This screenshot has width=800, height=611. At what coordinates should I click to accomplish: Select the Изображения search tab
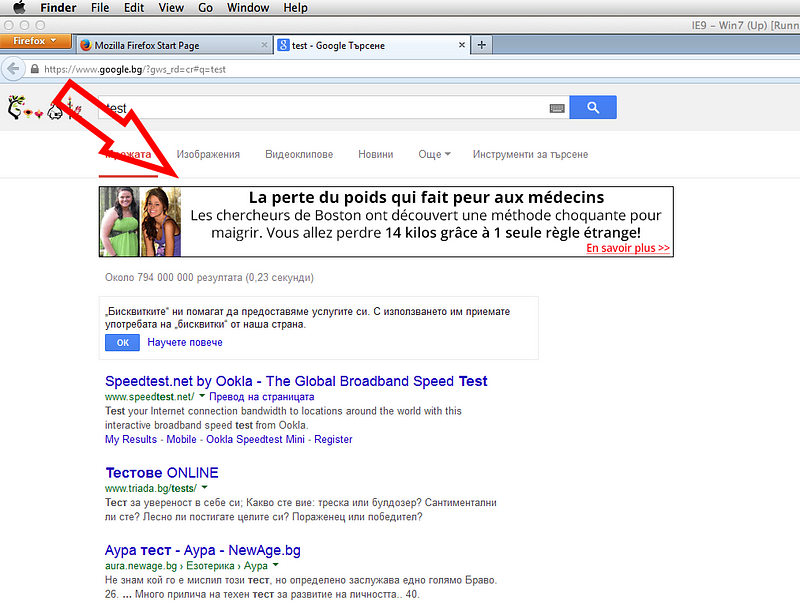pos(208,154)
